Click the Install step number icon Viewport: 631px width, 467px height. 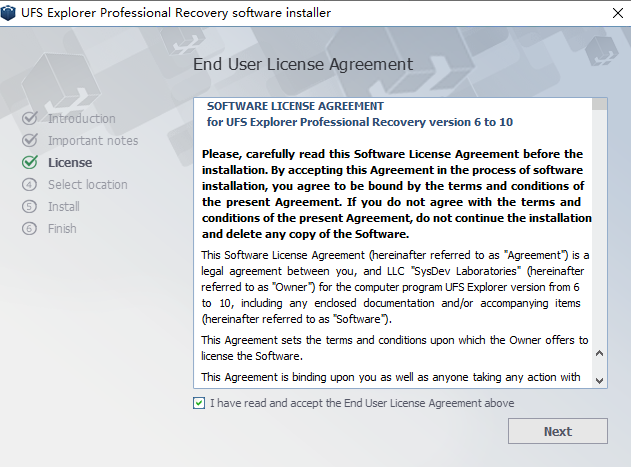pyautogui.click(x=29, y=207)
